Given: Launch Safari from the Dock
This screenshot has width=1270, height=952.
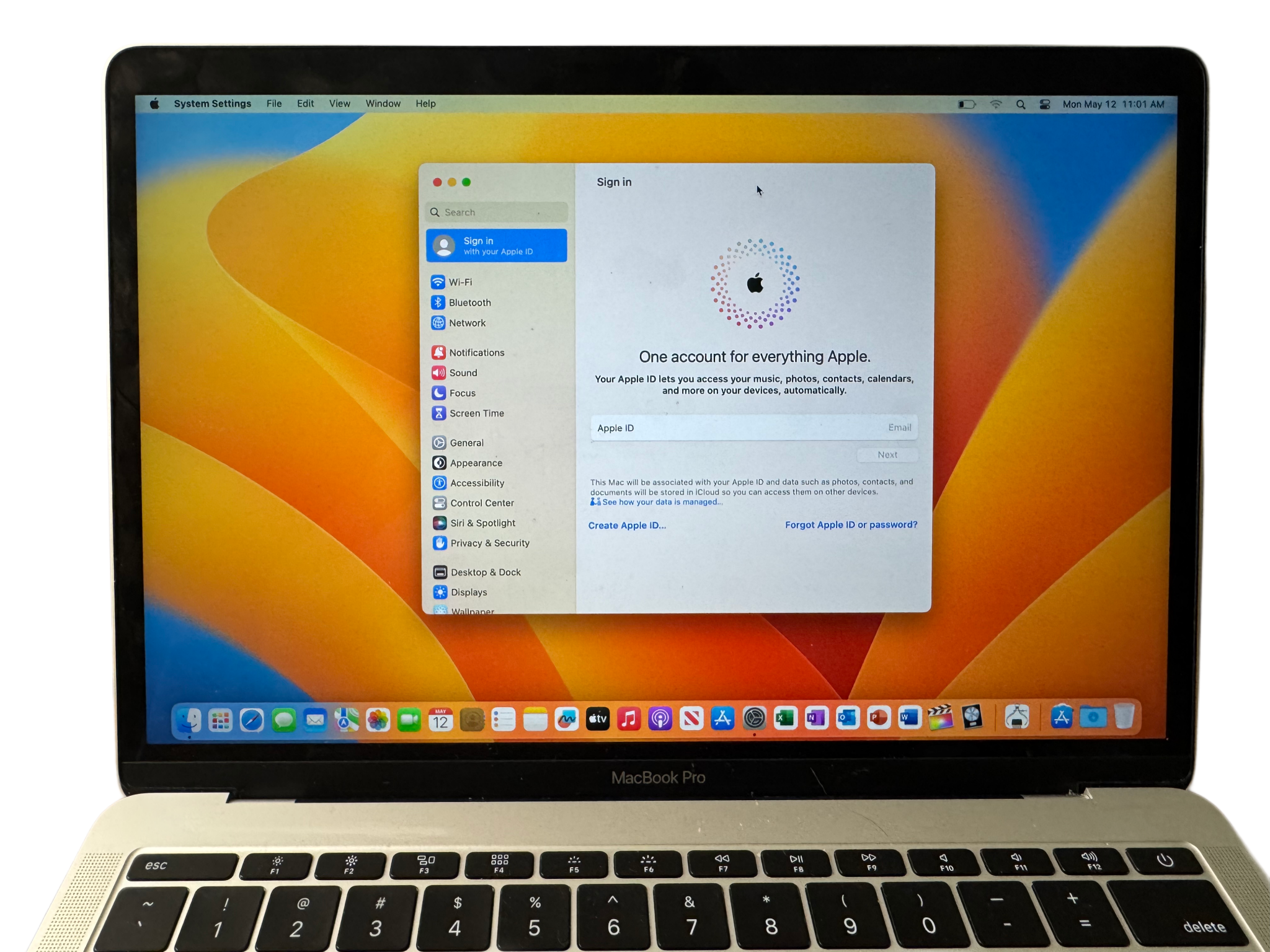Looking at the screenshot, I should coord(252,720).
